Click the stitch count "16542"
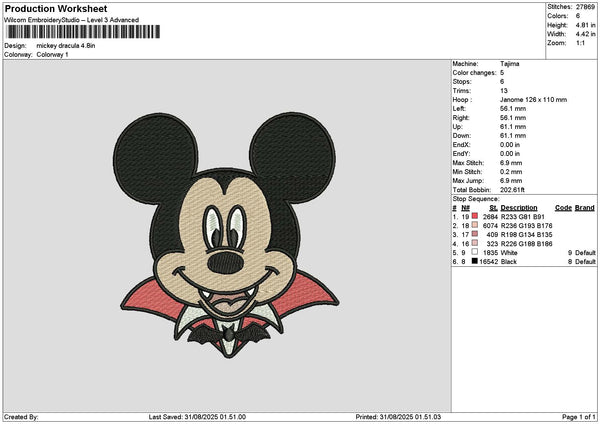This screenshot has width=600, height=424. (x=489, y=262)
